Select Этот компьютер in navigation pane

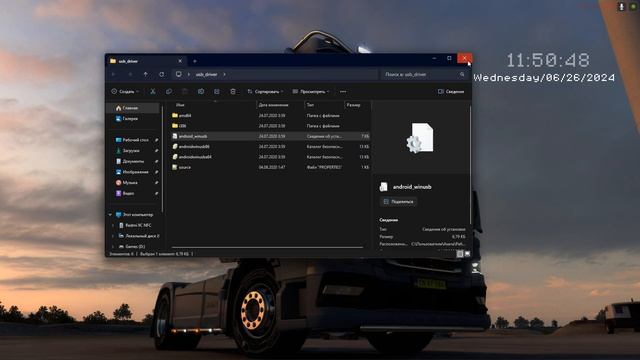134,214
